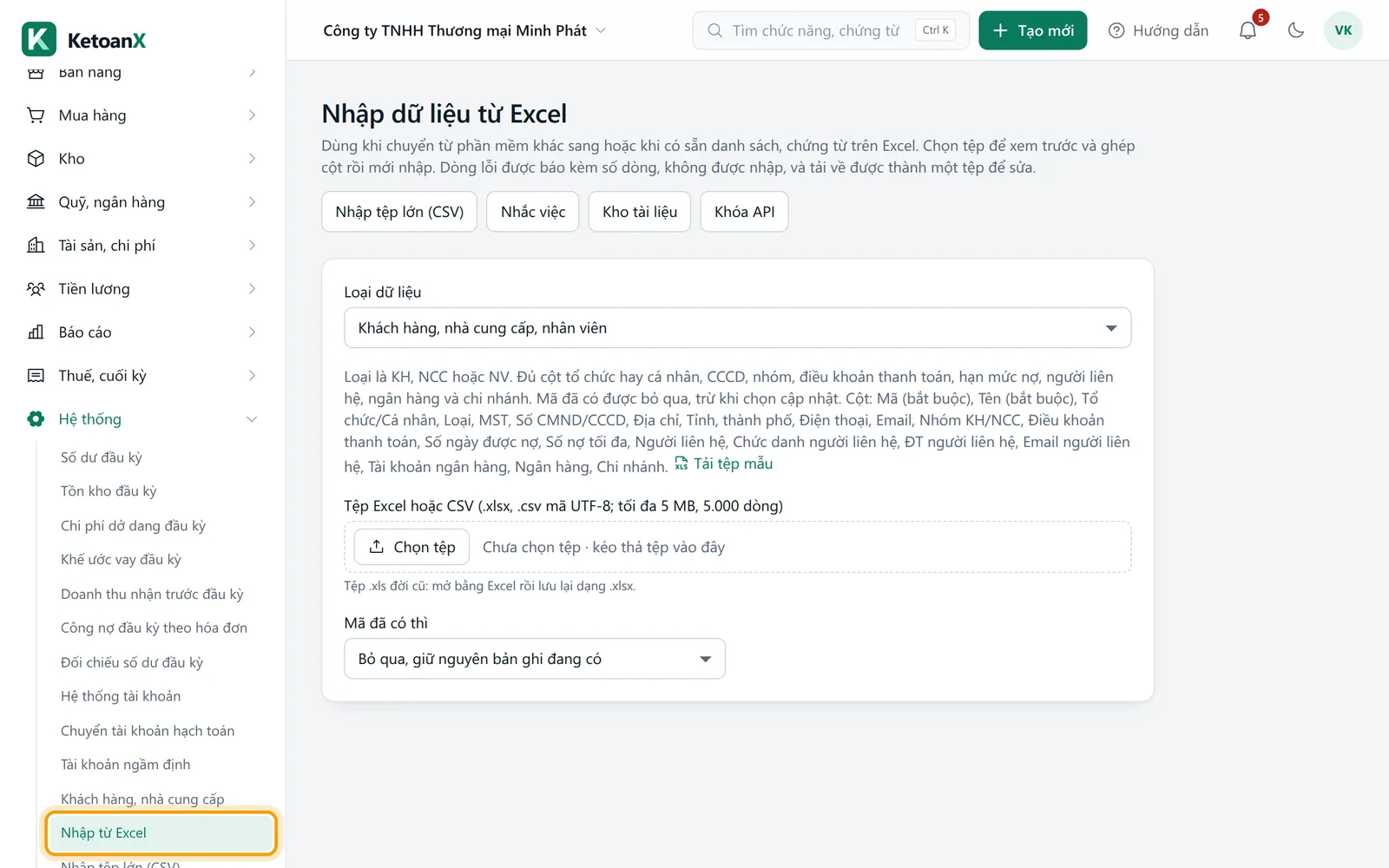The image size is (1389, 868).
Task: Expand the Báo cáo section chevron
Action: pos(252,332)
